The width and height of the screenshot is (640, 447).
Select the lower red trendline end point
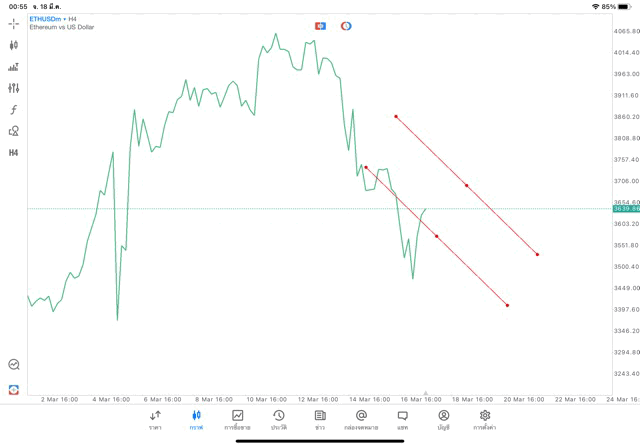508,305
